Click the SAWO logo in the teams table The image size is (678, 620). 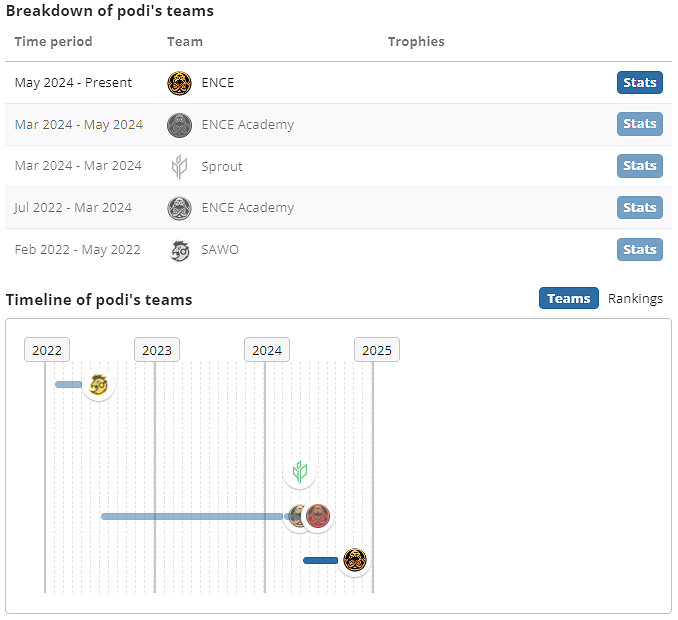(179, 250)
